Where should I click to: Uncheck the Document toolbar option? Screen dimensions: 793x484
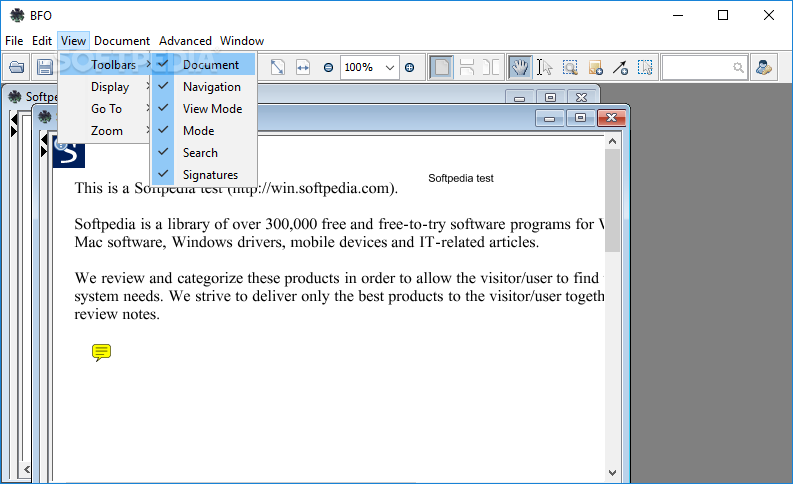[204, 65]
